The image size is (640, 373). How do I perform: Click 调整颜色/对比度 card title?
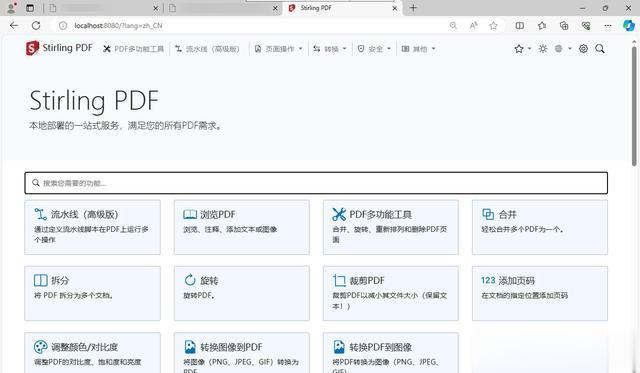pos(84,347)
